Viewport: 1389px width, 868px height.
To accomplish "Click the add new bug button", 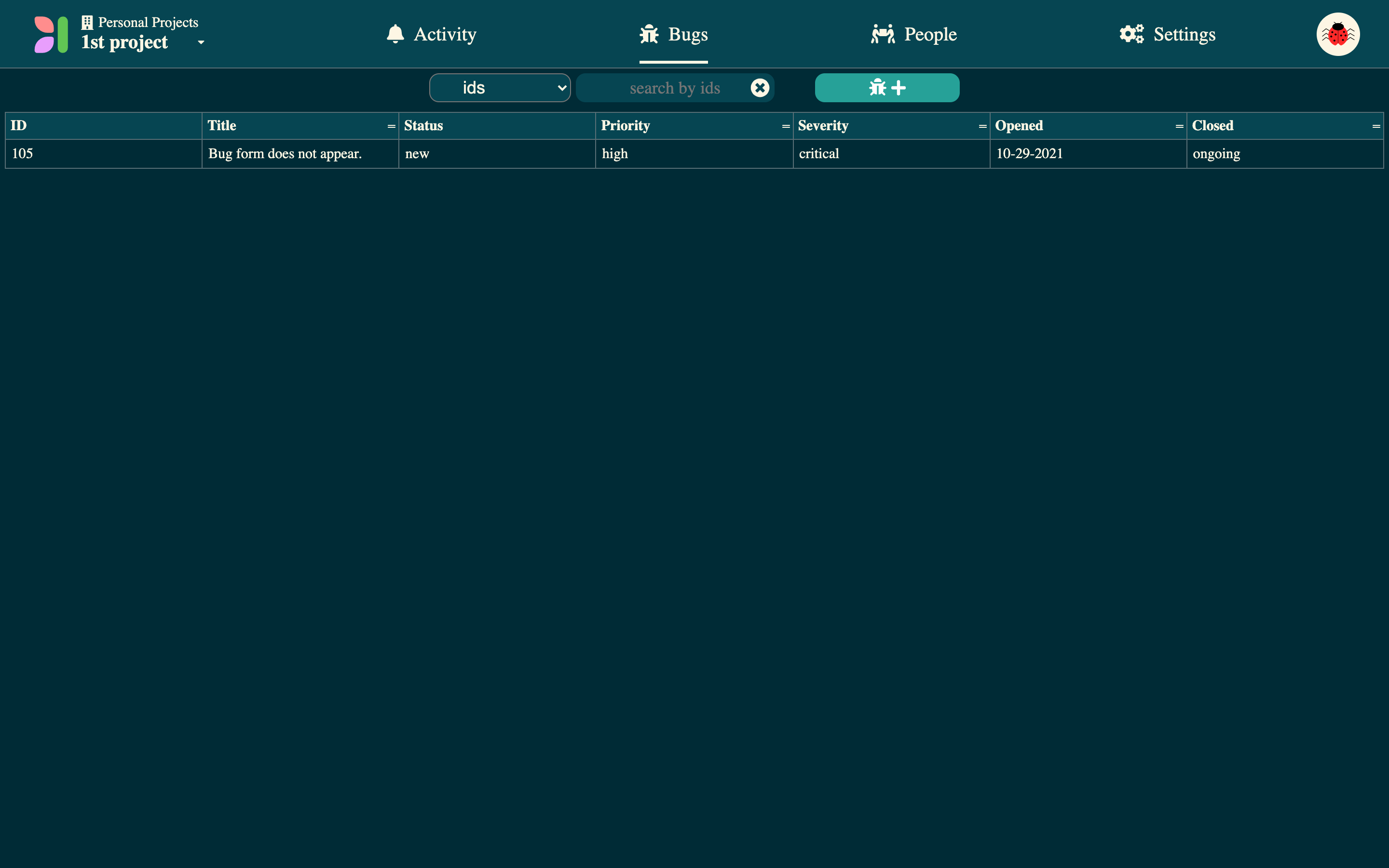I will pos(887,88).
